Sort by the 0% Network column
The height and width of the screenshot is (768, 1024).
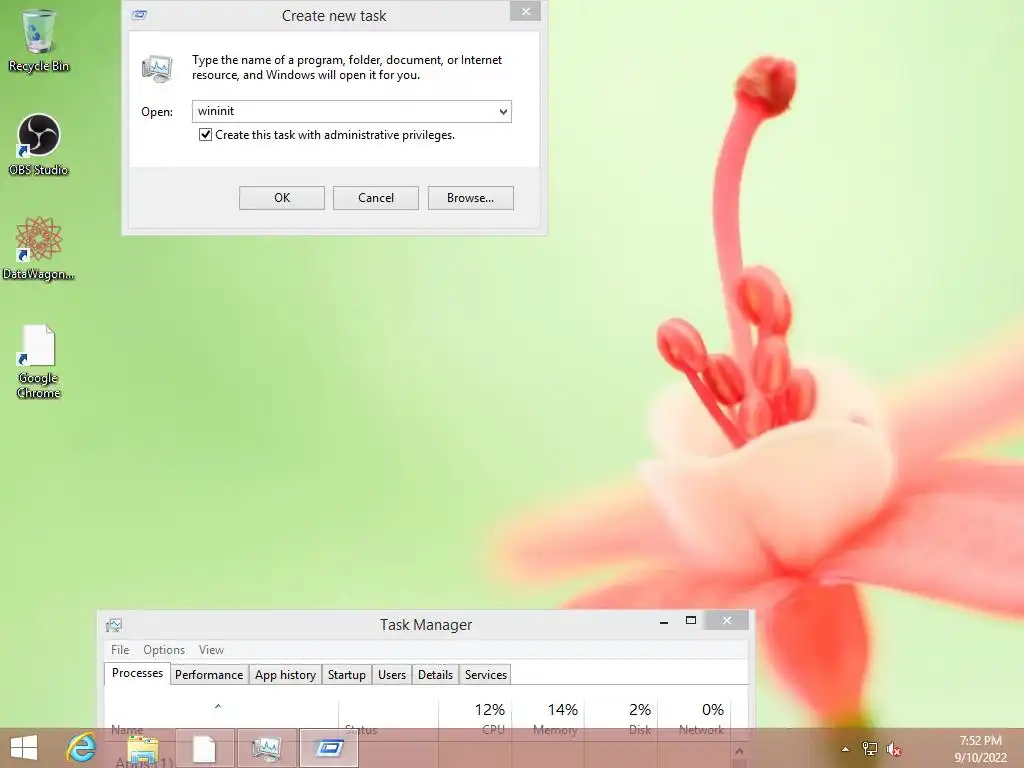(694, 718)
